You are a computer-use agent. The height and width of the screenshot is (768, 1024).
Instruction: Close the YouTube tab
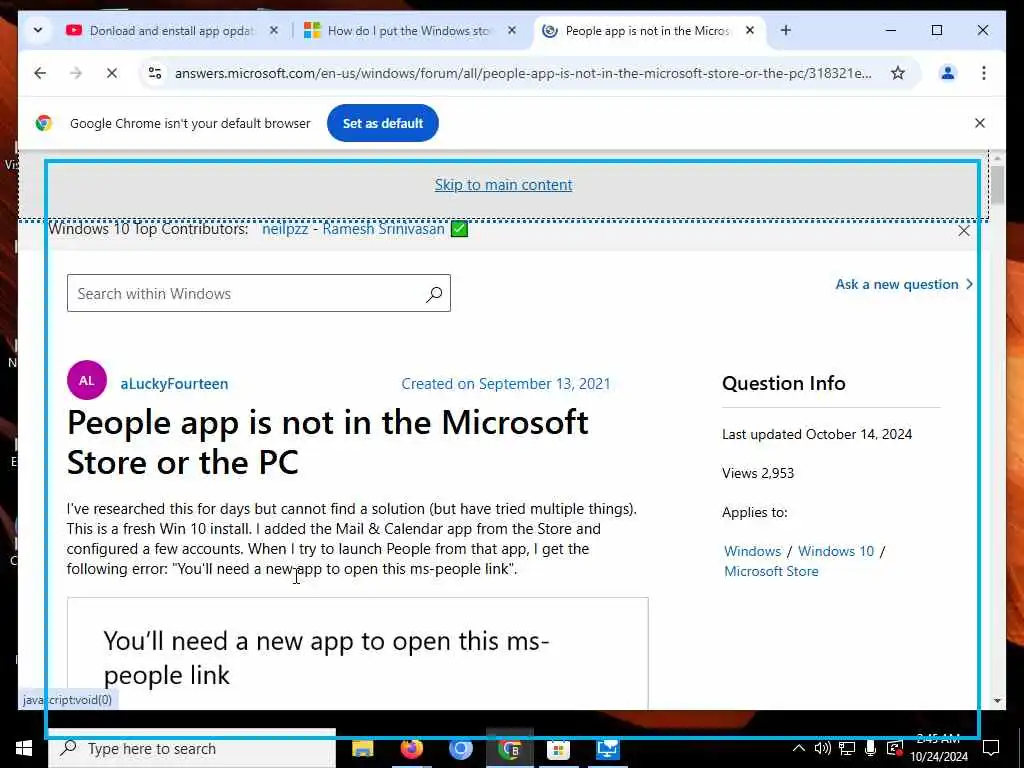pos(274,31)
